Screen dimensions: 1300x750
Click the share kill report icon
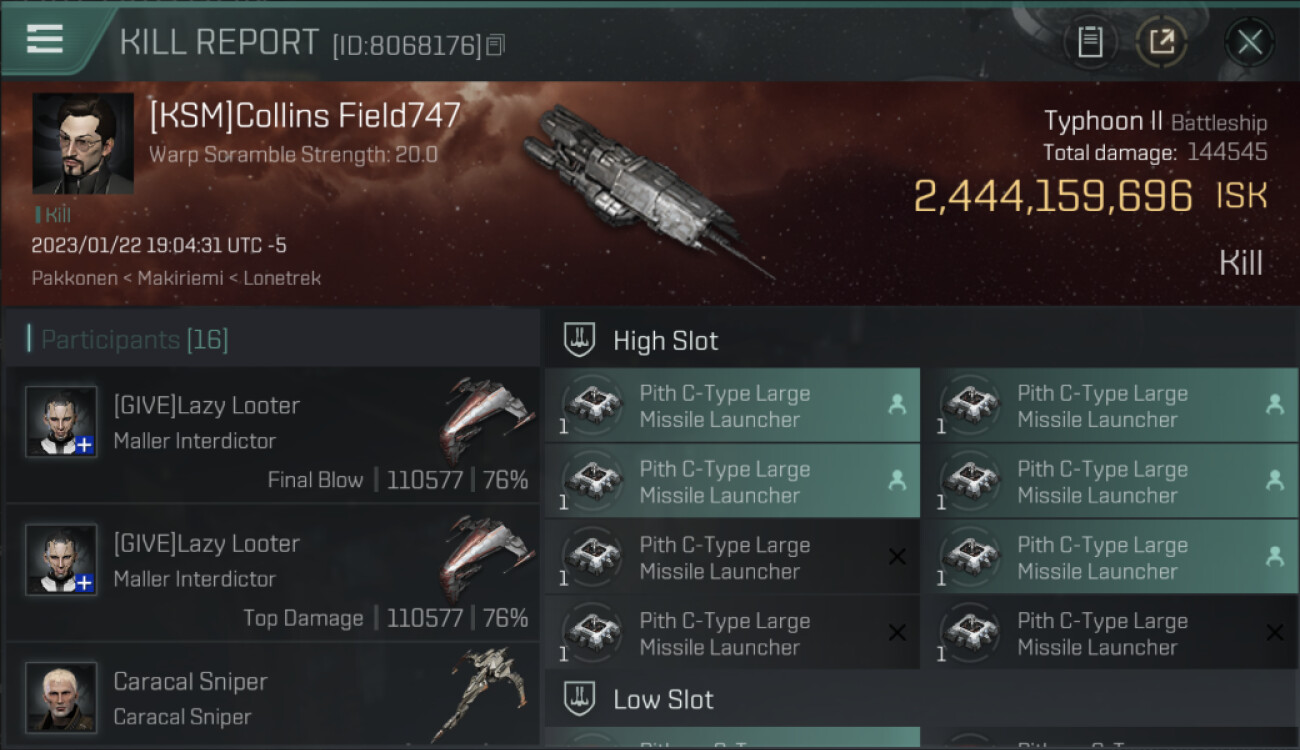coord(1161,42)
